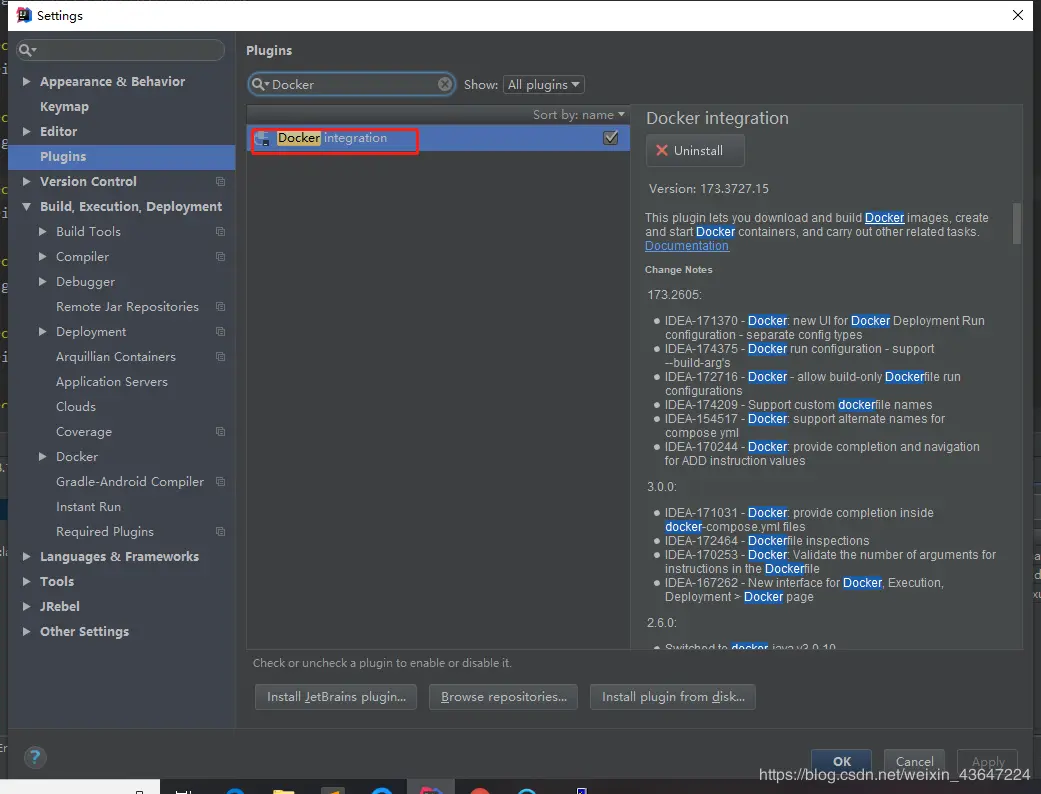Click the Version: 173.3727.15 text
The width and height of the screenshot is (1041, 794).
[x=708, y=189]
